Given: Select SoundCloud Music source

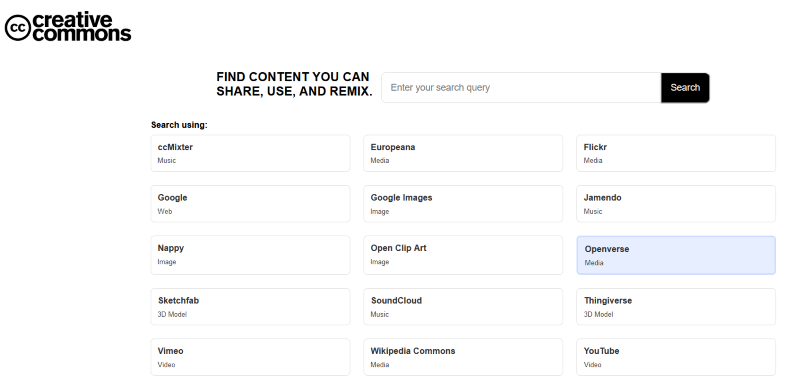Looking at the screenshot, I should tap(463, 307).
